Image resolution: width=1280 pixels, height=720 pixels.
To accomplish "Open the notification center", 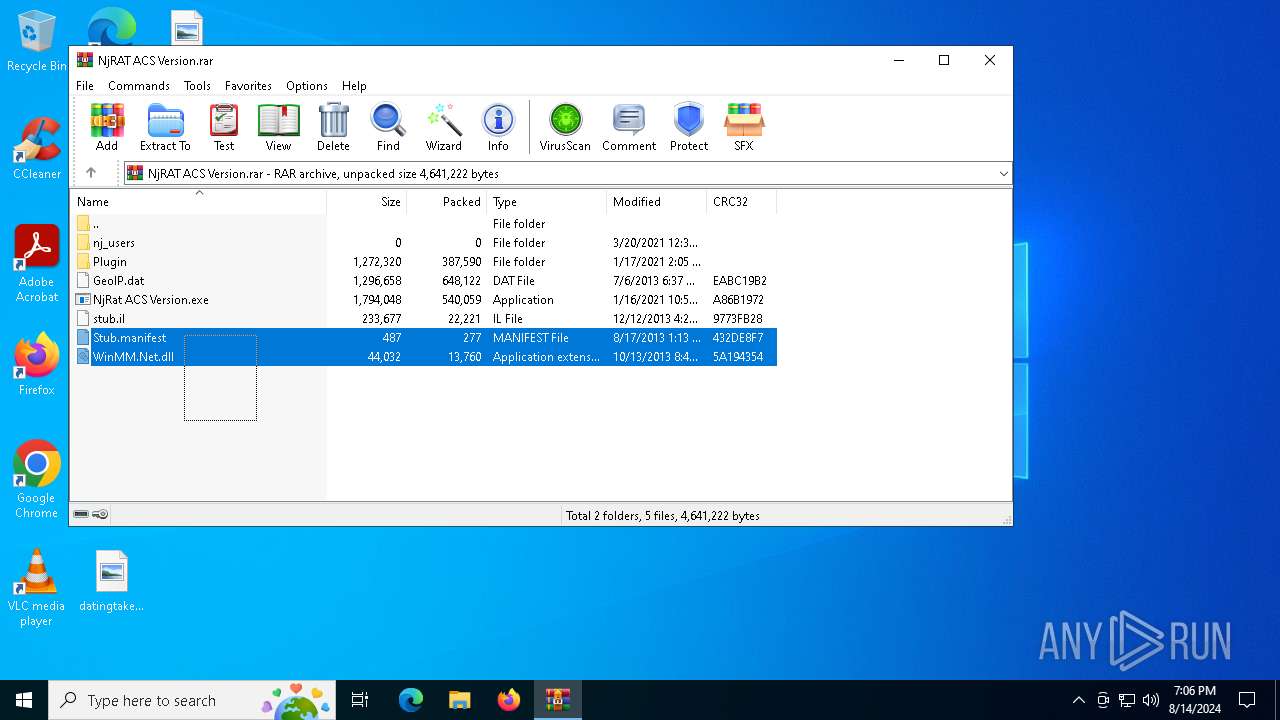I will tap(1247, 700).
